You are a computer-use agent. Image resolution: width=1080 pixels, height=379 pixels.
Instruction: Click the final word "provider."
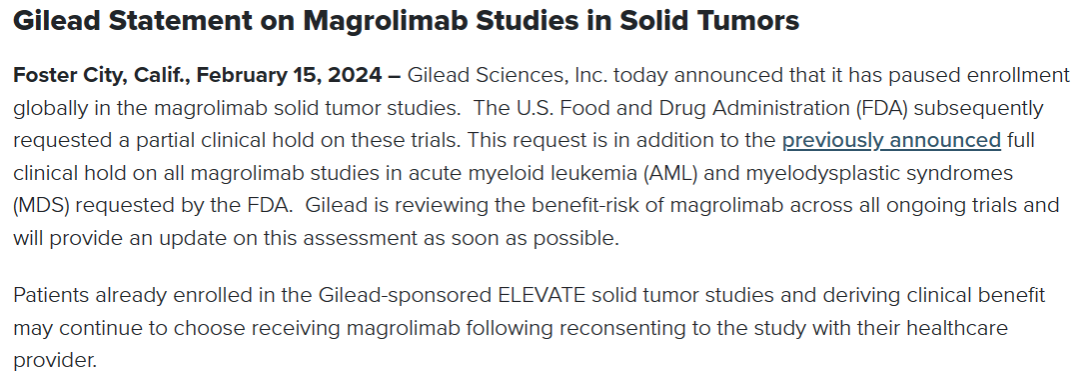pos(55,360)
